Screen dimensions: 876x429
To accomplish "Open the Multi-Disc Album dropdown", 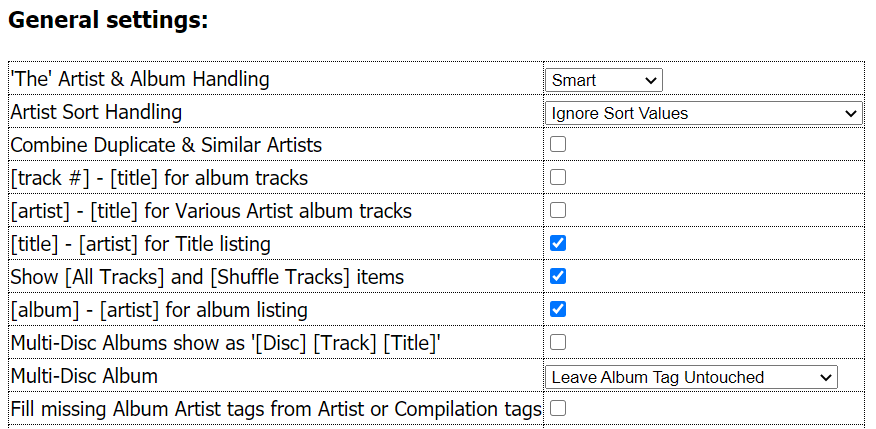I will (691, 377).
